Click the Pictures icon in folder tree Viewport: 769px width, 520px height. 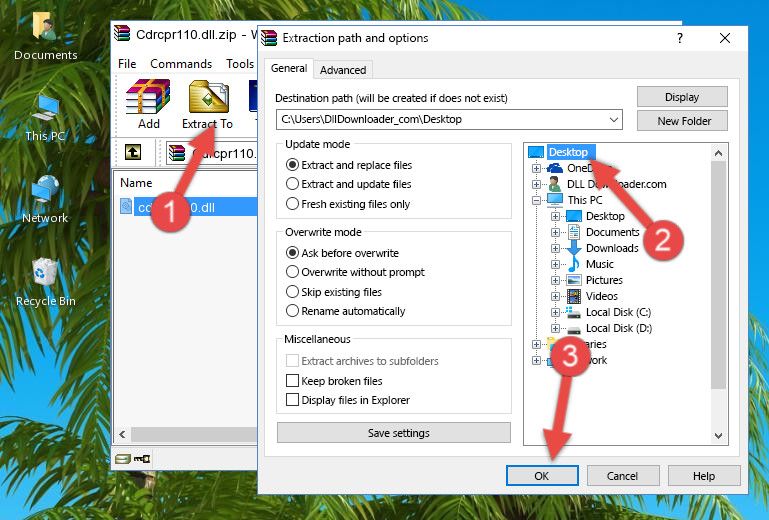pyautogui.click(x=574, y=280)
